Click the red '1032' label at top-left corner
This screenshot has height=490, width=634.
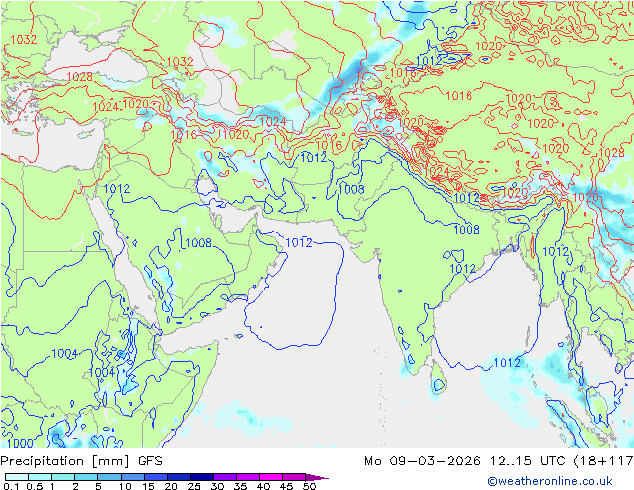point(23,39)
